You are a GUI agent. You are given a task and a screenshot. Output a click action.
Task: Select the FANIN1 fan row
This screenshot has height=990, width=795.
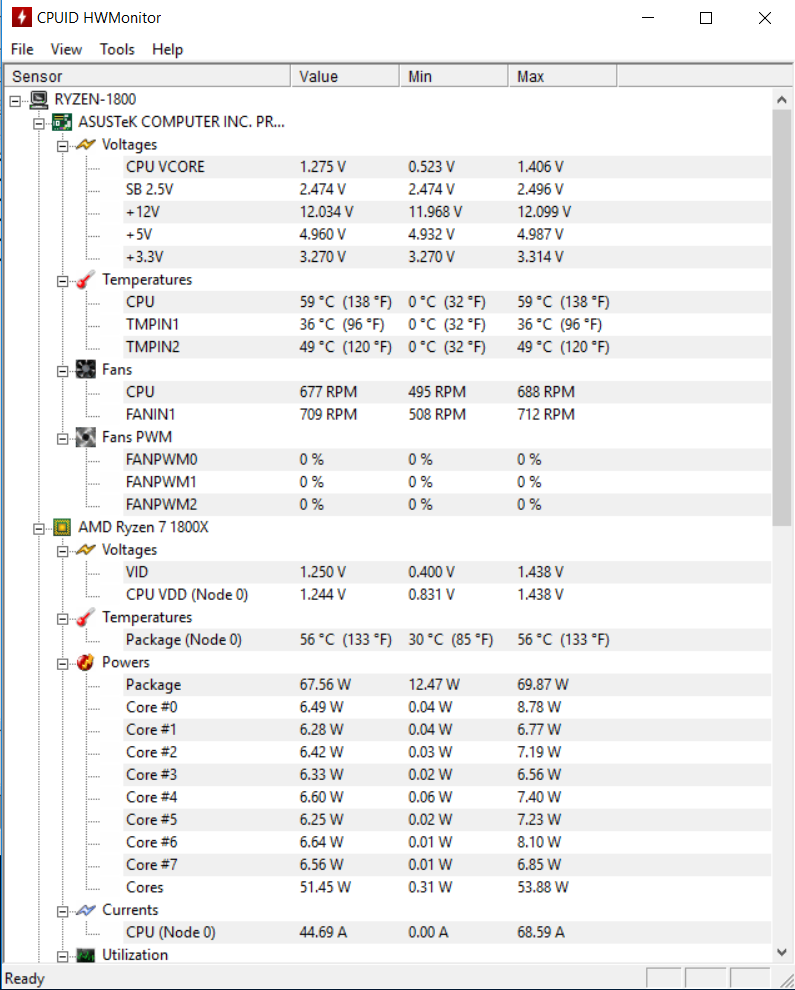click(x=447, y=414)
